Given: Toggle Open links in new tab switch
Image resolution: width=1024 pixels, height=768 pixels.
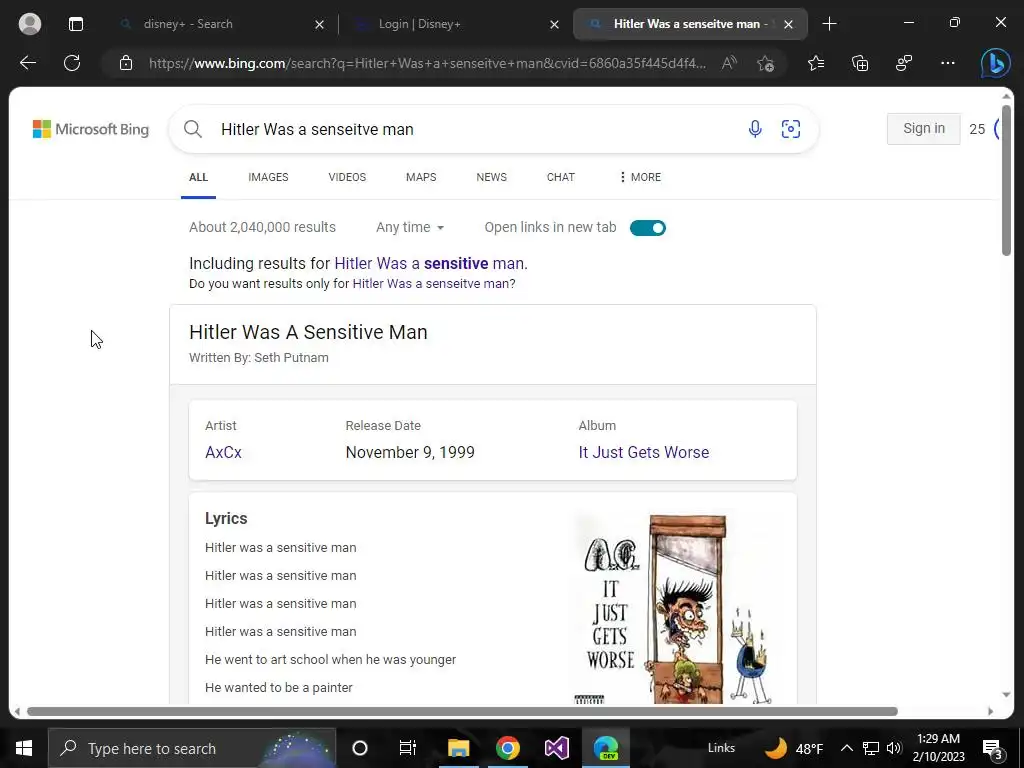Looking at the screenshot, I should (648, 227).
